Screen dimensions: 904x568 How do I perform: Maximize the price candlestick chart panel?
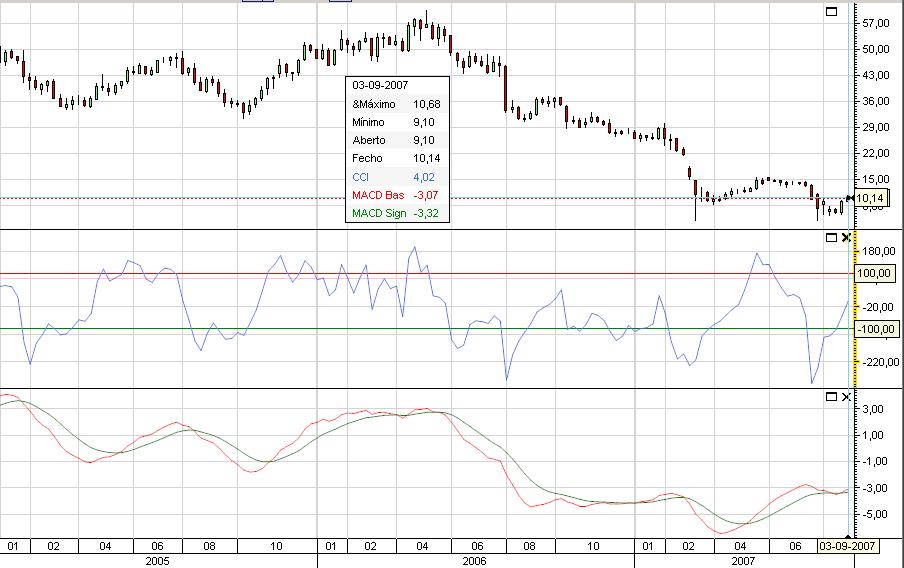[x=829, y=11]
